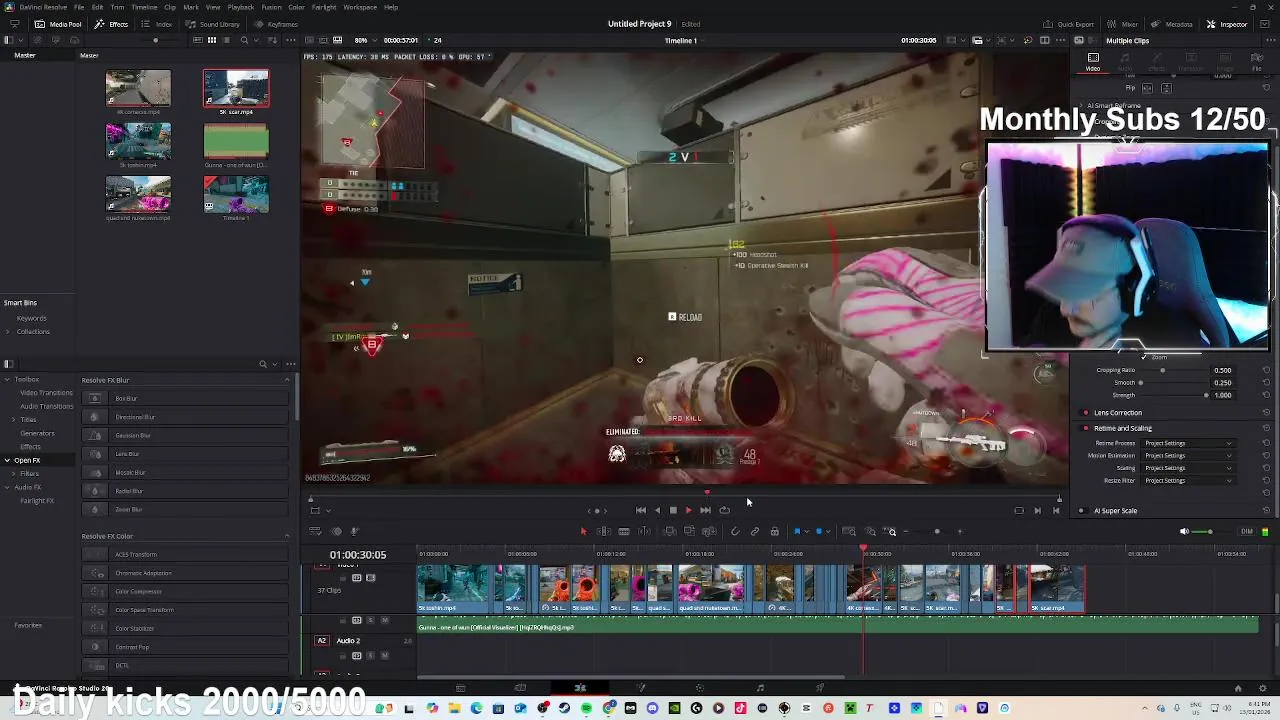
Task: Open the Fusion menu
Action: click(271, 7)
